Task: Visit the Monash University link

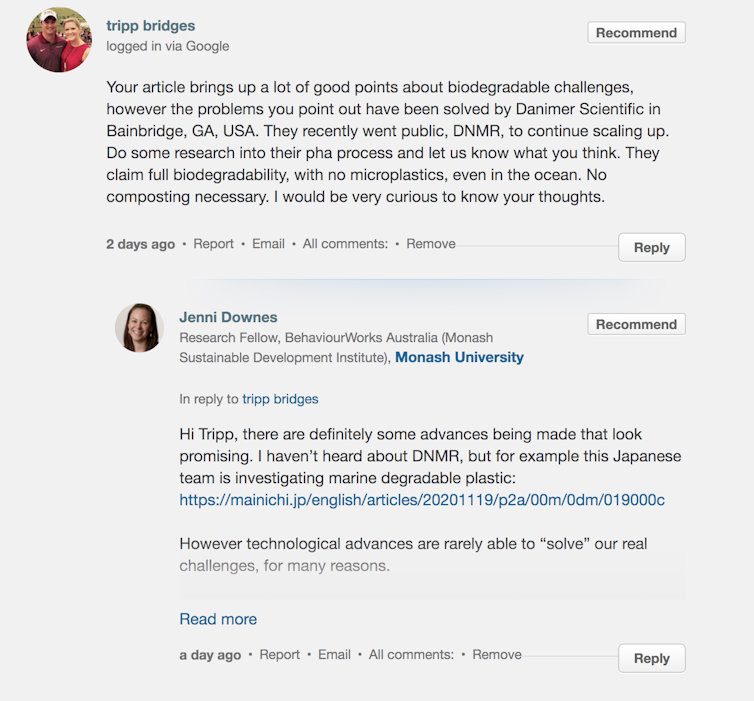Action: point(459,357)
